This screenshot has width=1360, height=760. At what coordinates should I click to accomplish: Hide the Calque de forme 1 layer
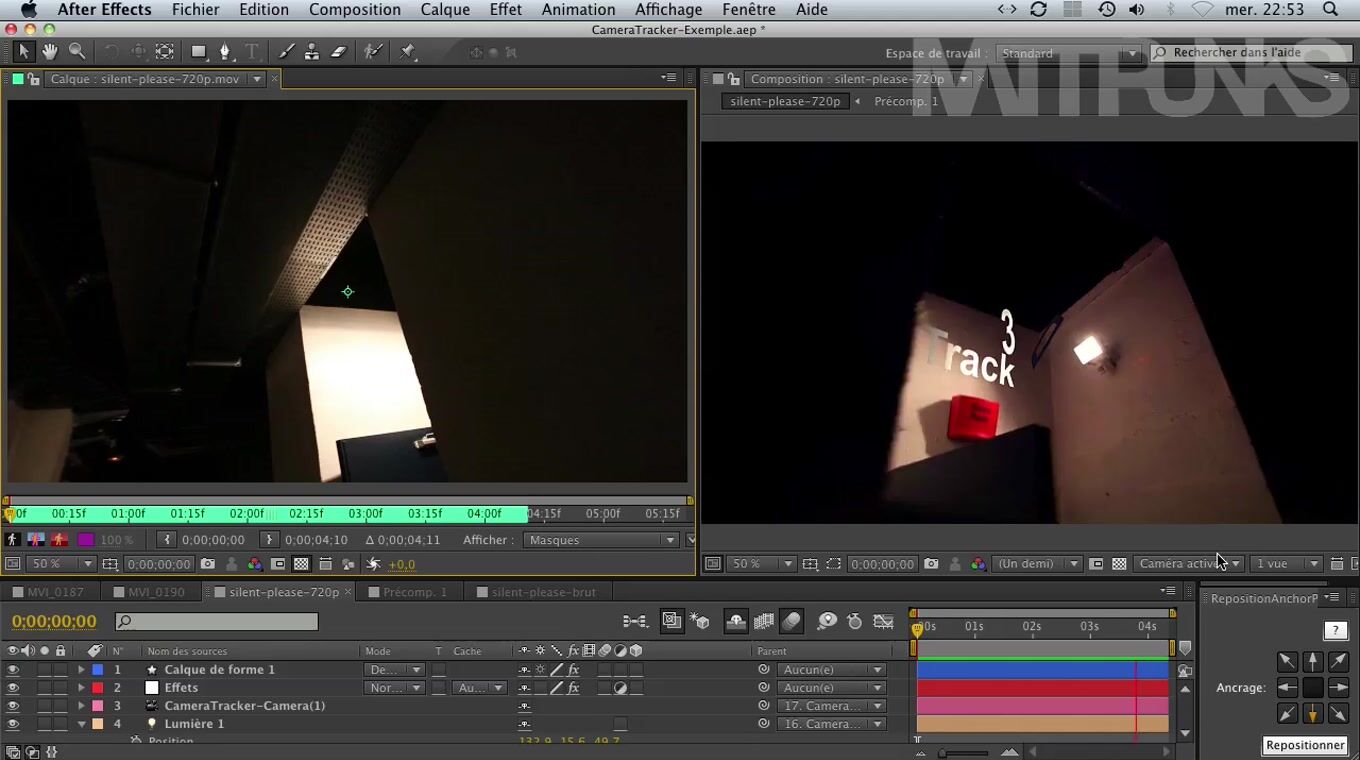13,670
